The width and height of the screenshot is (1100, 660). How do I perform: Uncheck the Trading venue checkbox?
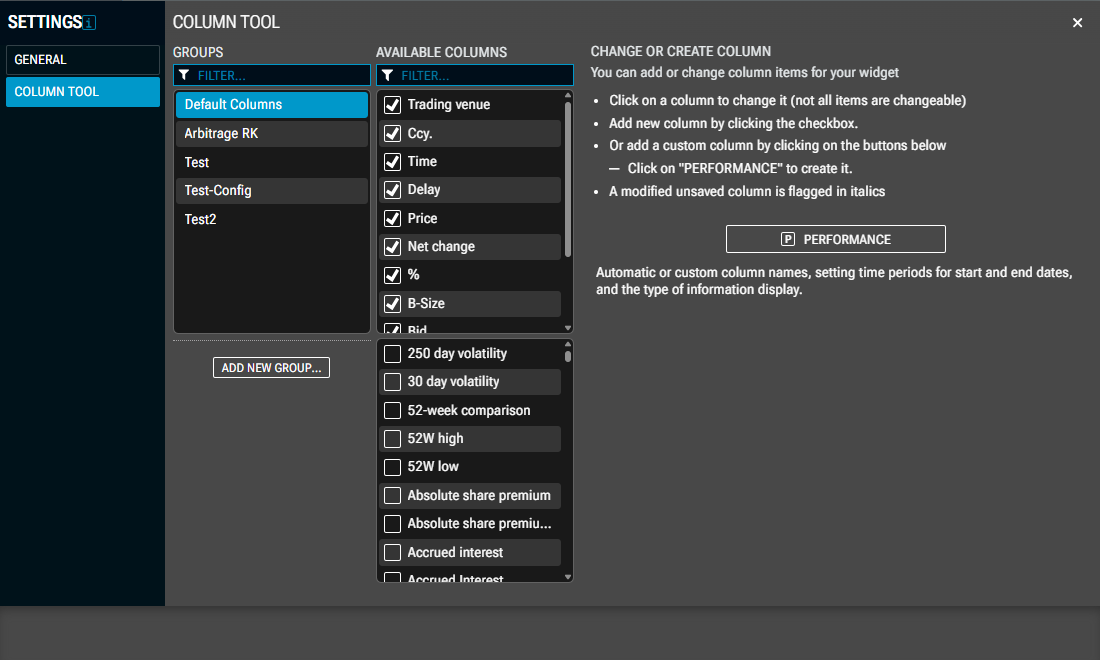pyautogui.click(x=392, y=105)
